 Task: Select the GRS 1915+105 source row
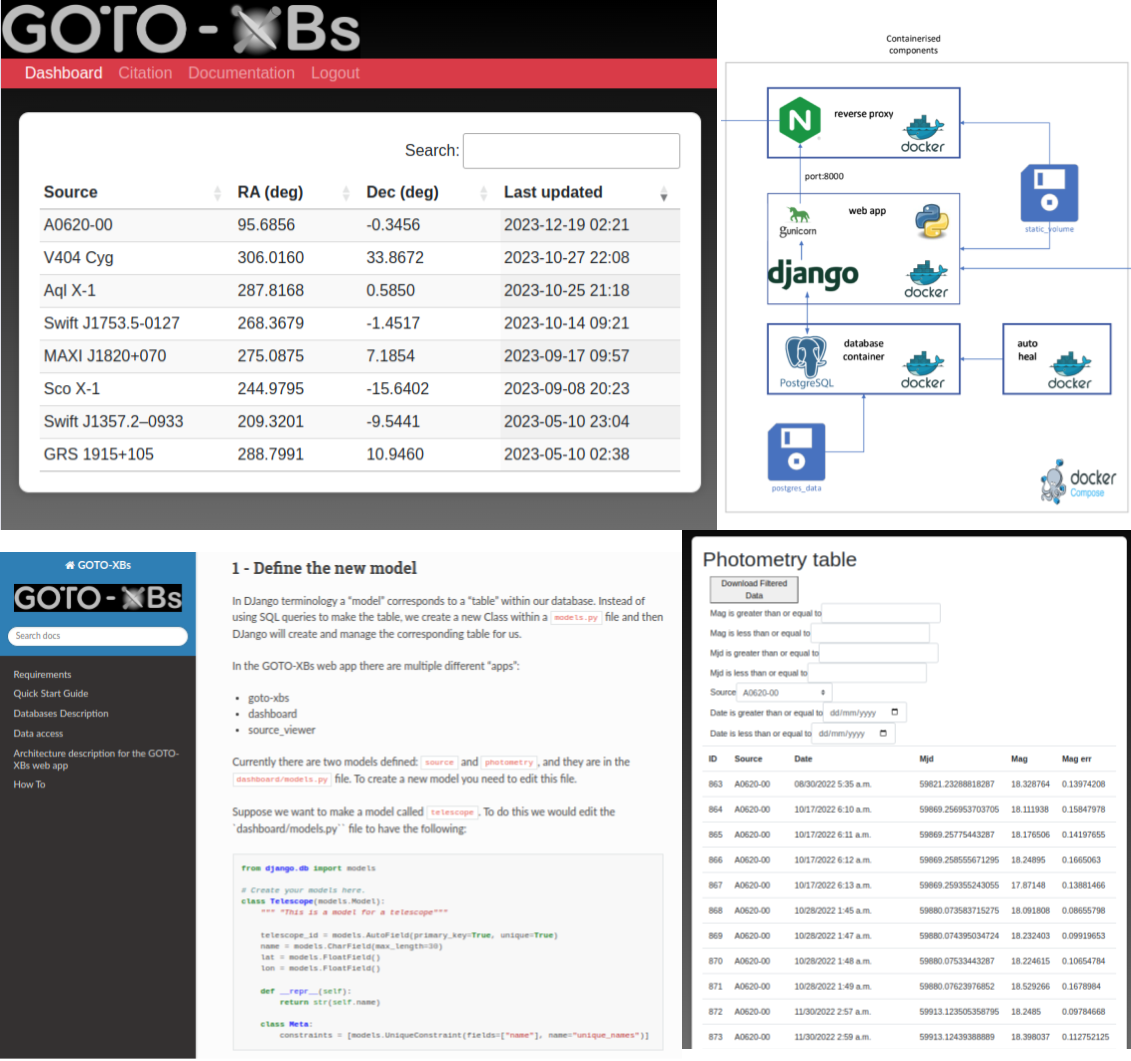click(x=359, y=454)
